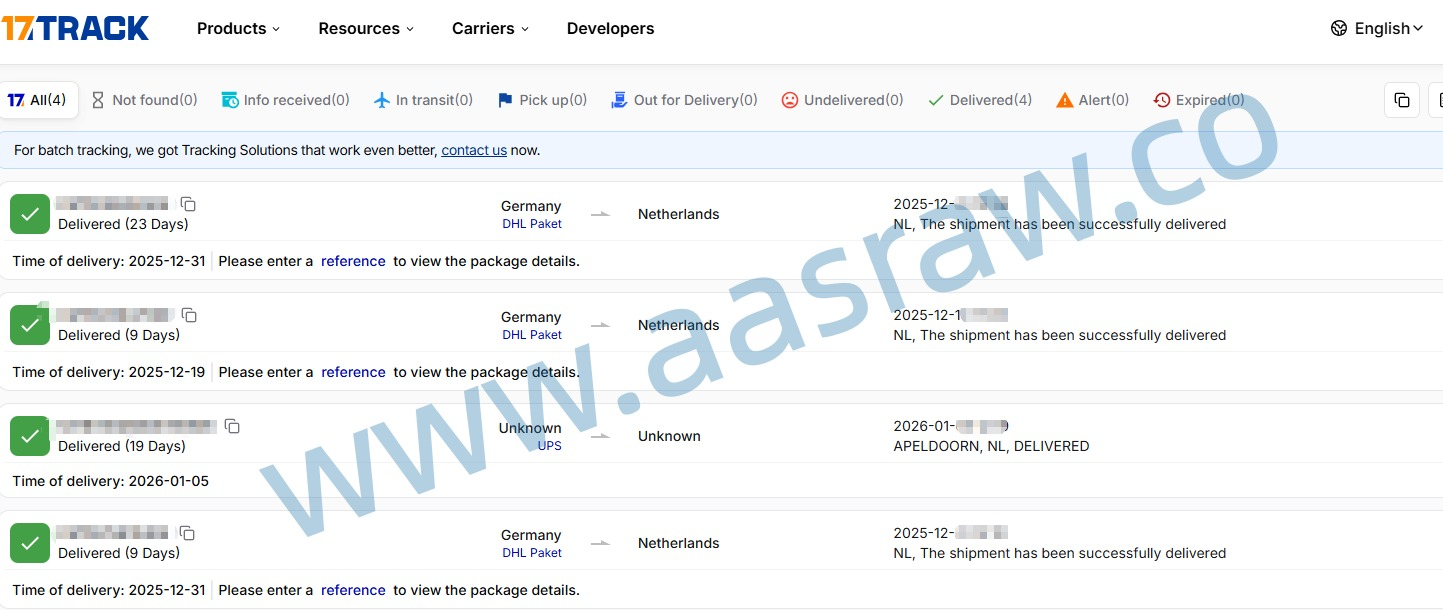Copy tracking number of second shipment
This screenshot has height=610, width=1443.
coord(189,315)
